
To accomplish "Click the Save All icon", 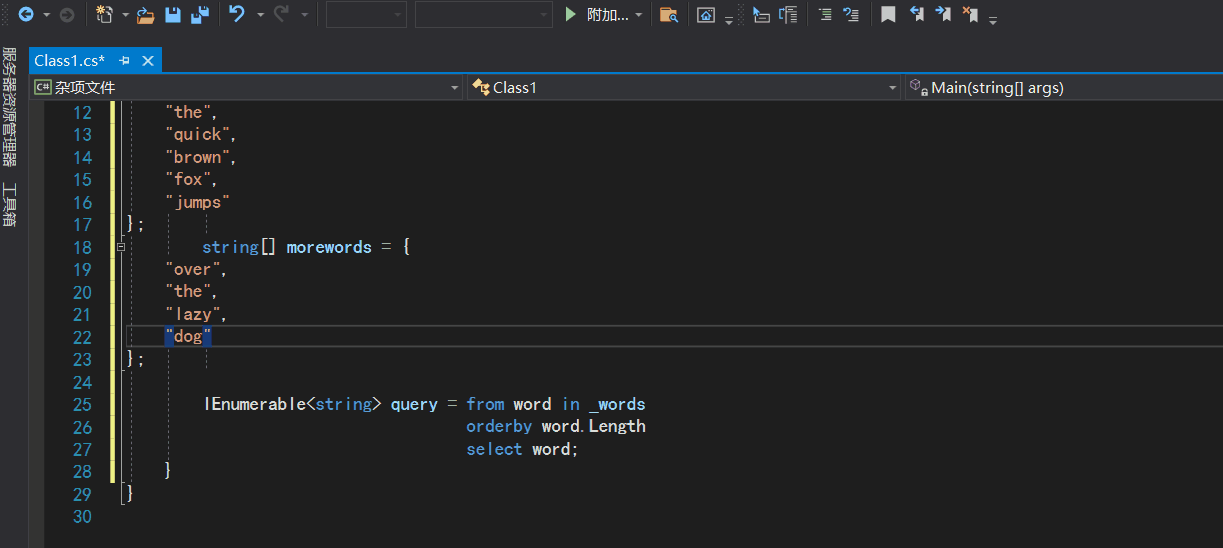I will (200, 14).
